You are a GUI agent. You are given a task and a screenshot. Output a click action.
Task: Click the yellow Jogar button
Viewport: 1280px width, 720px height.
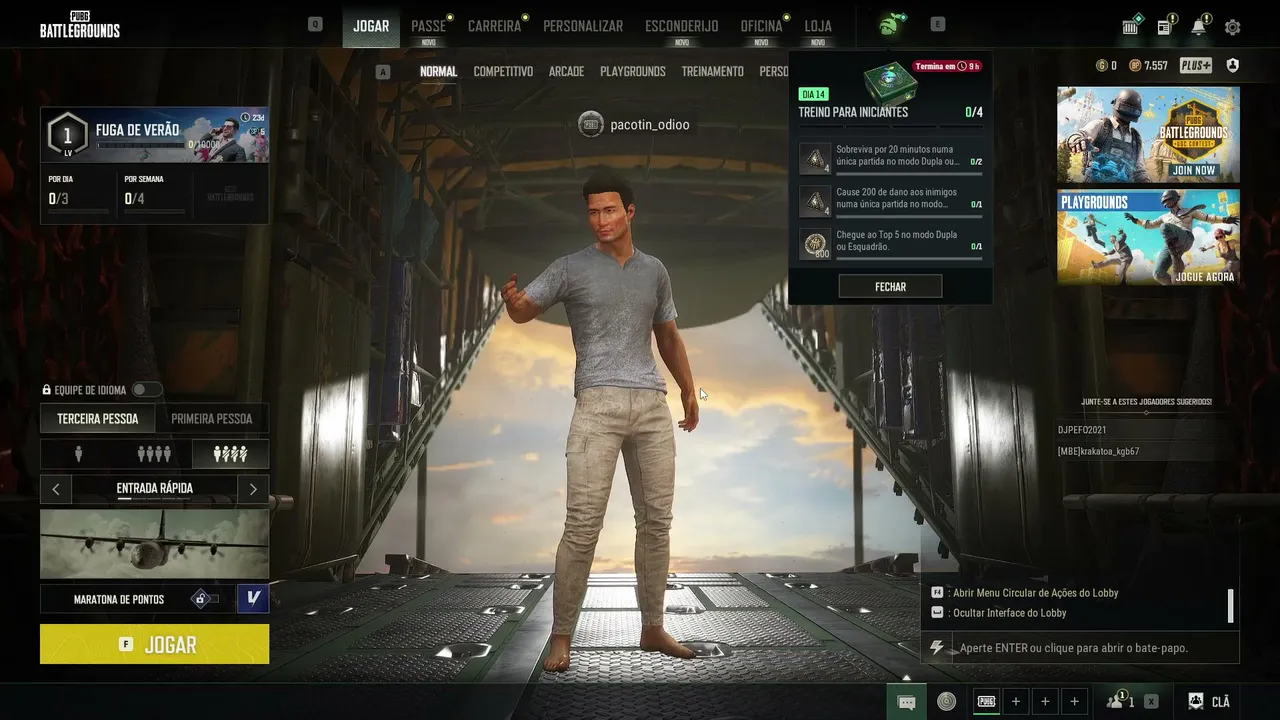[x=154, y=644]
